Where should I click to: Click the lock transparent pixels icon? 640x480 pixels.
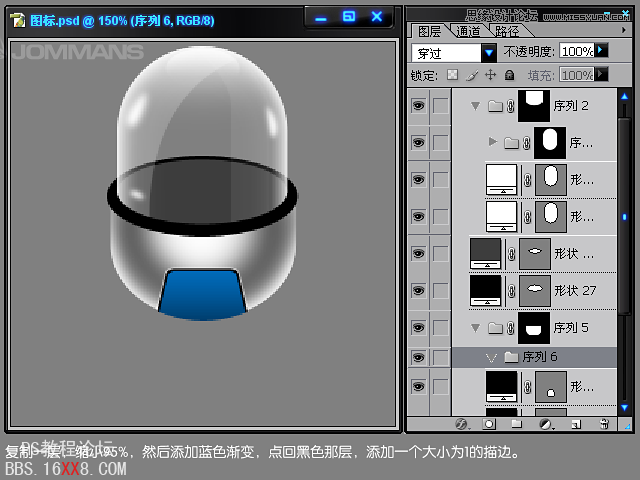click(451, 75)
